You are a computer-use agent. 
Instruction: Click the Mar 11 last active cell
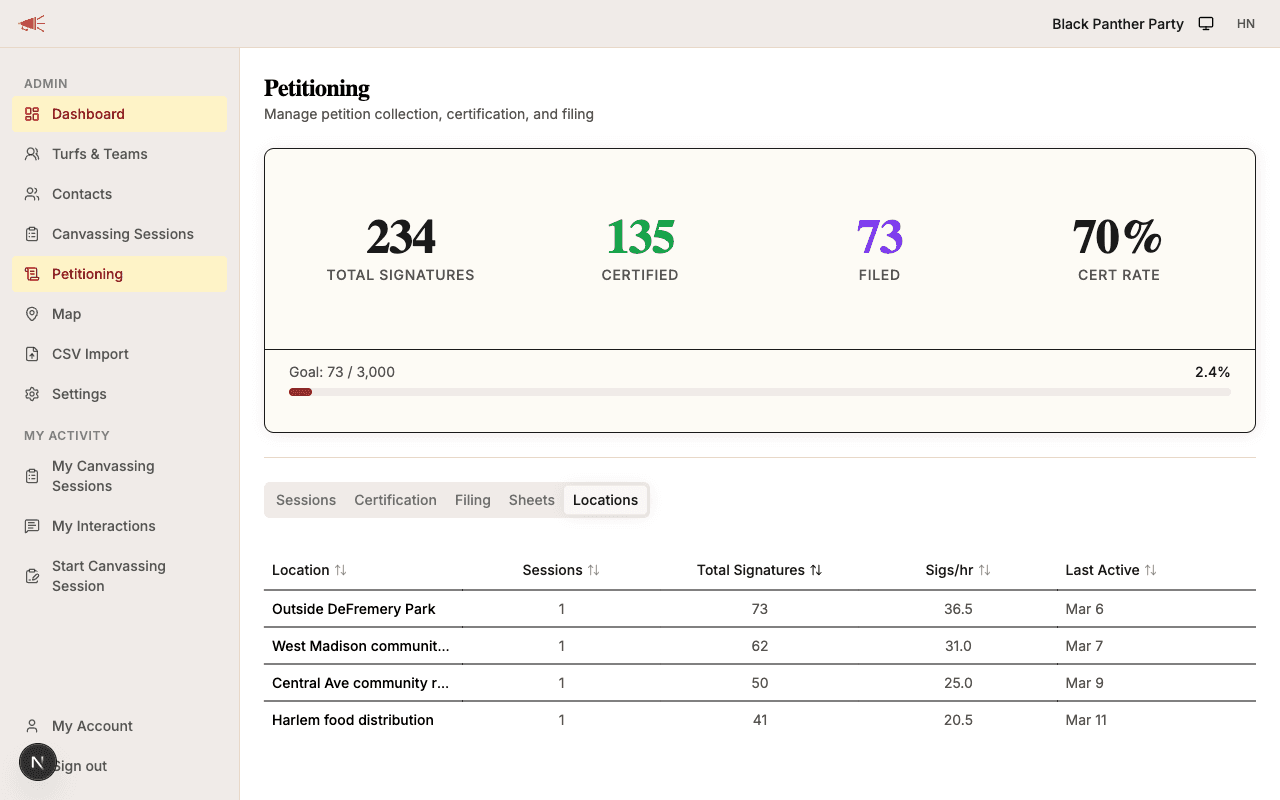point(1086,720)
